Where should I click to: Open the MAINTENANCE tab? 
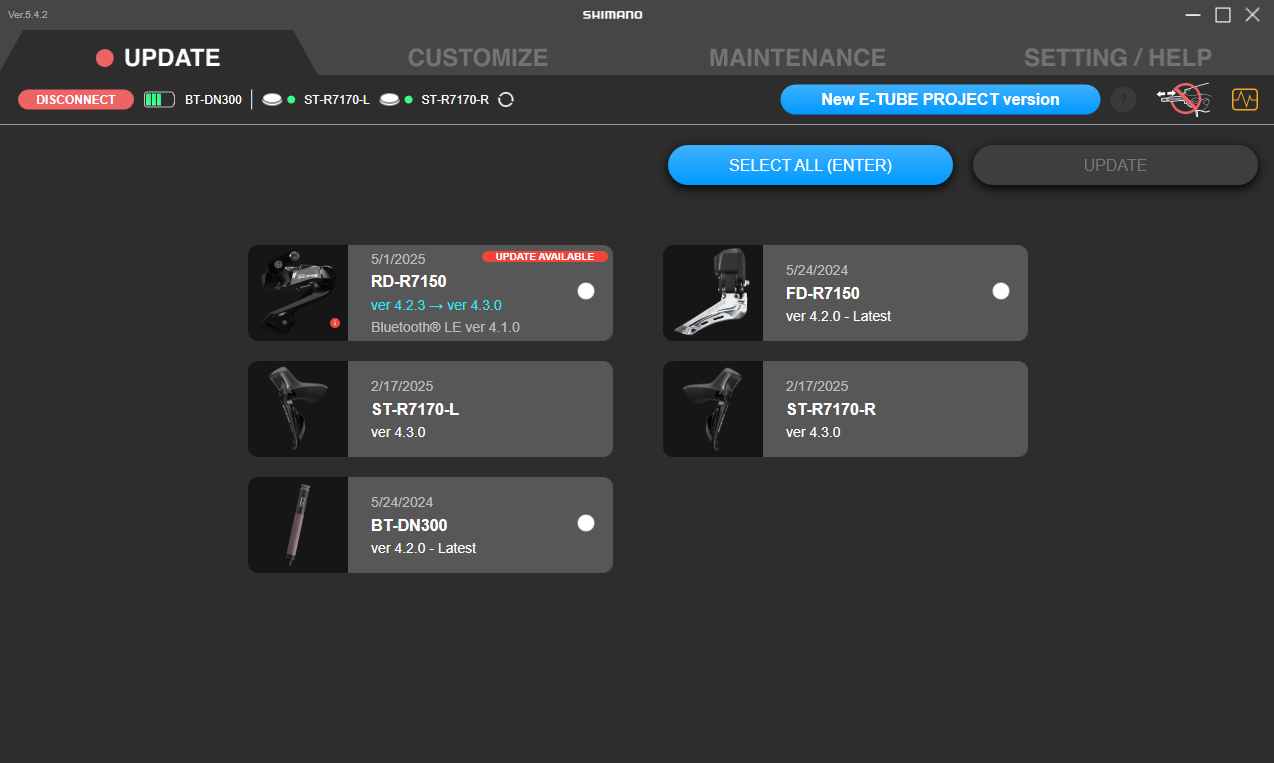tap(797, 58)
